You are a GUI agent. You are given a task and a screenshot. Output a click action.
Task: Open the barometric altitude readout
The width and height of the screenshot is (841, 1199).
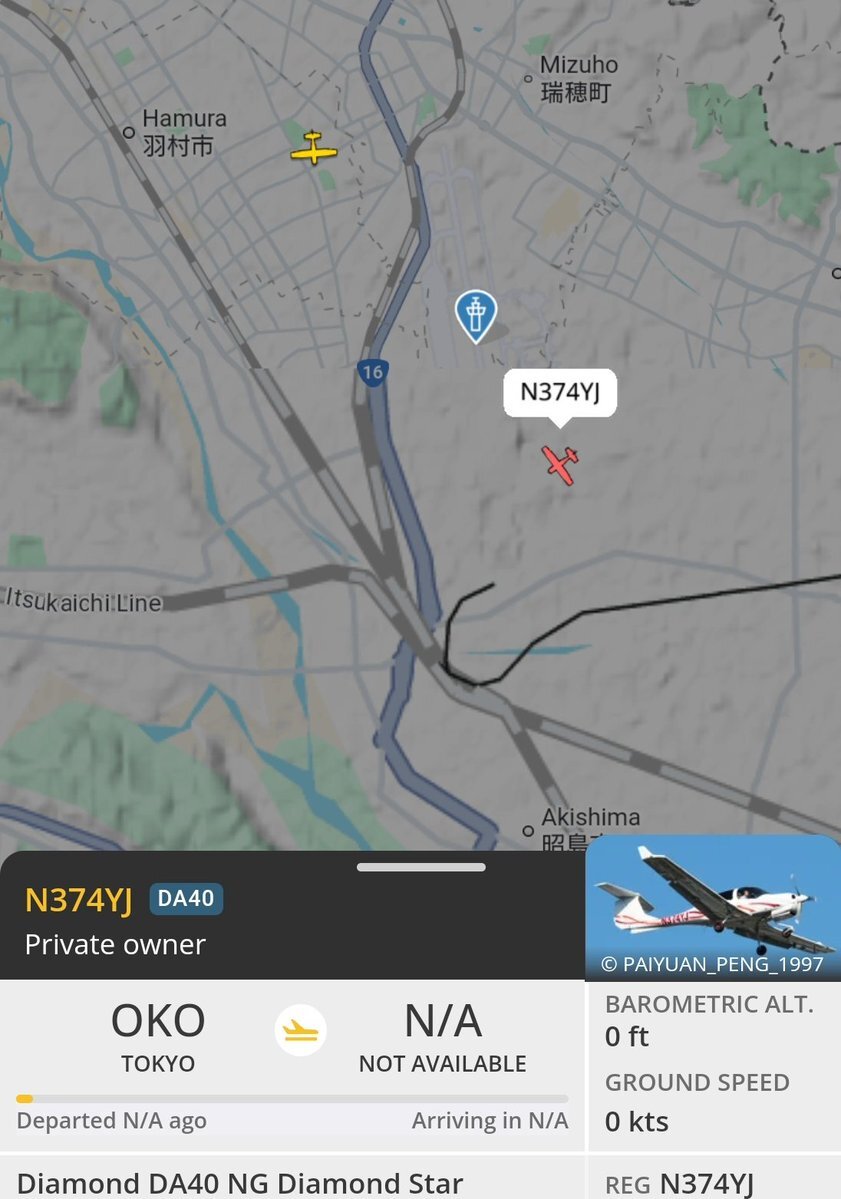[x=709, y=1020]
